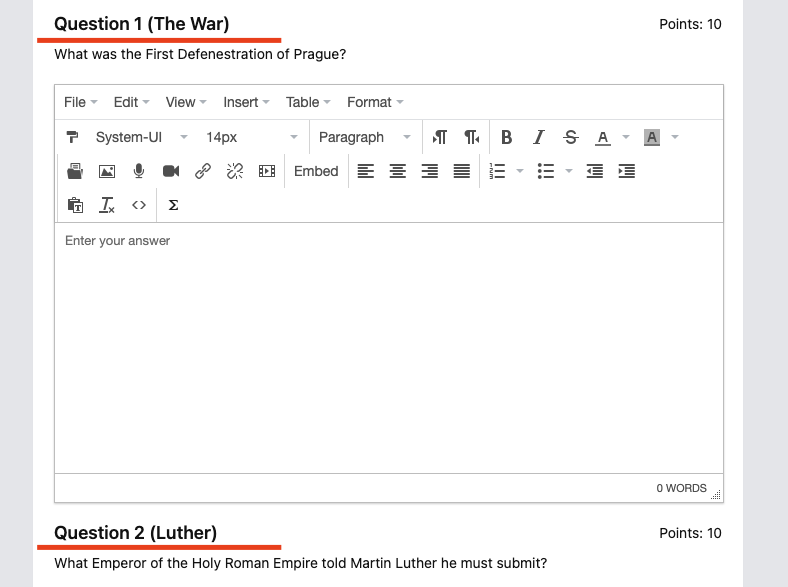Screen dimensions: 788x587
Task: Click the Question 2 (Luther) heading
Action: pyautogui.click(x=136, y=533)
